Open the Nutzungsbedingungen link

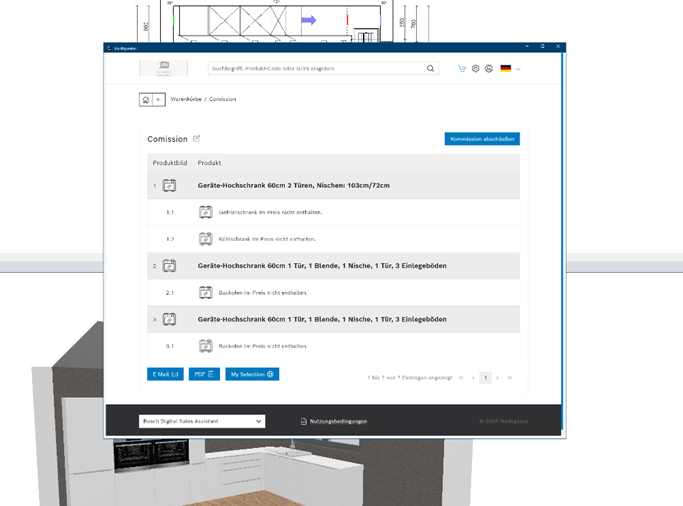(x=337, y=421)
